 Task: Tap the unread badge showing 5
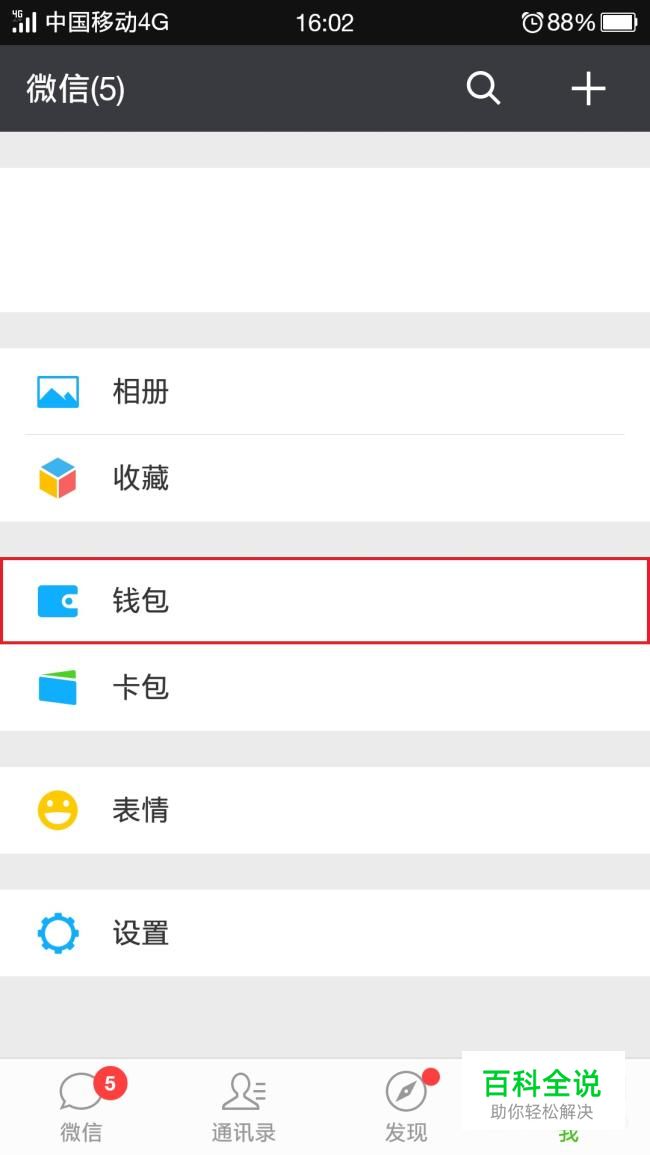pyautogui.click(x=110, y=1083)
